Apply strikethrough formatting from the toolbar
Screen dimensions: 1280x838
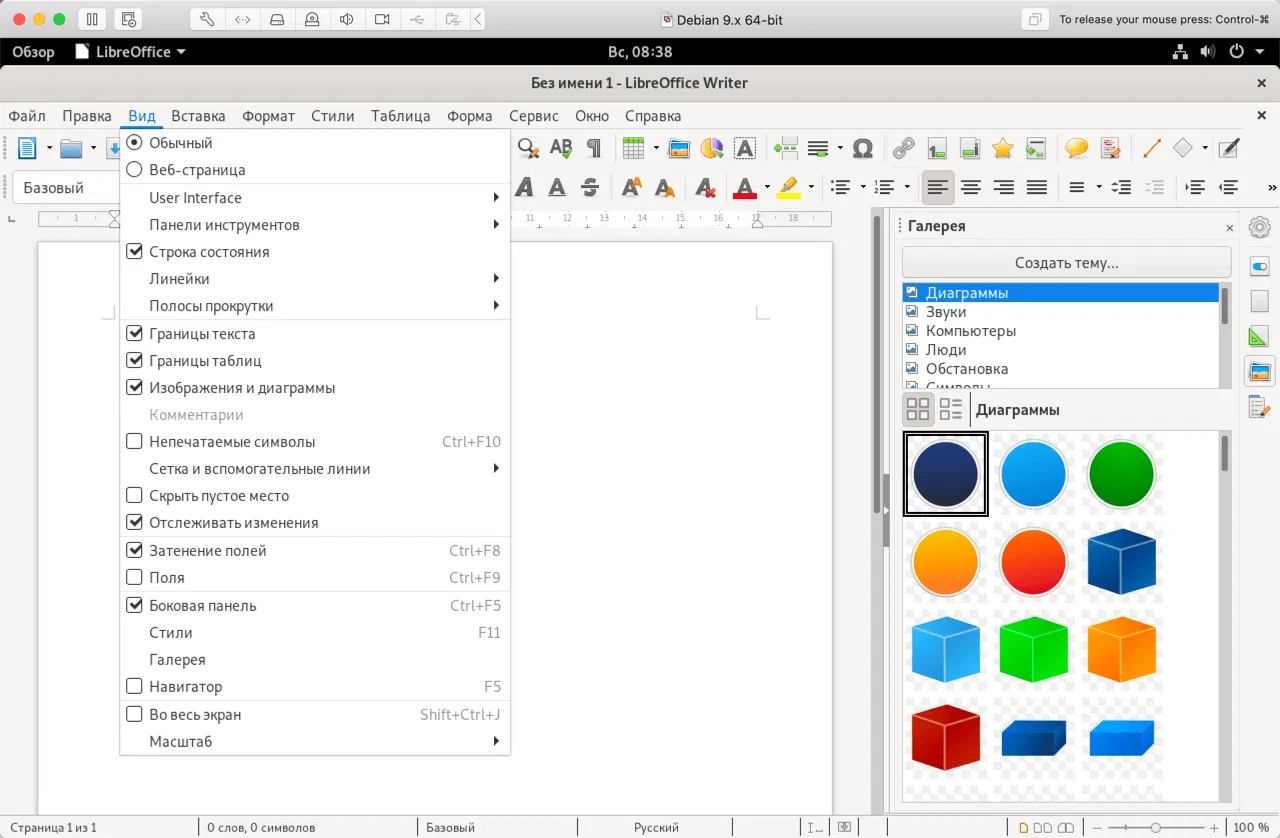pyautogui.click(x=590, y=187)
